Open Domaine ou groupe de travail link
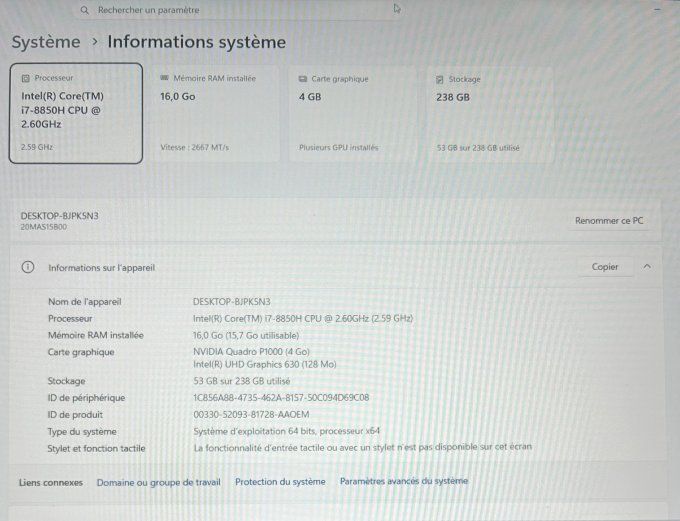The height and width of the screenshot is (521, 680). pos(159,482)
